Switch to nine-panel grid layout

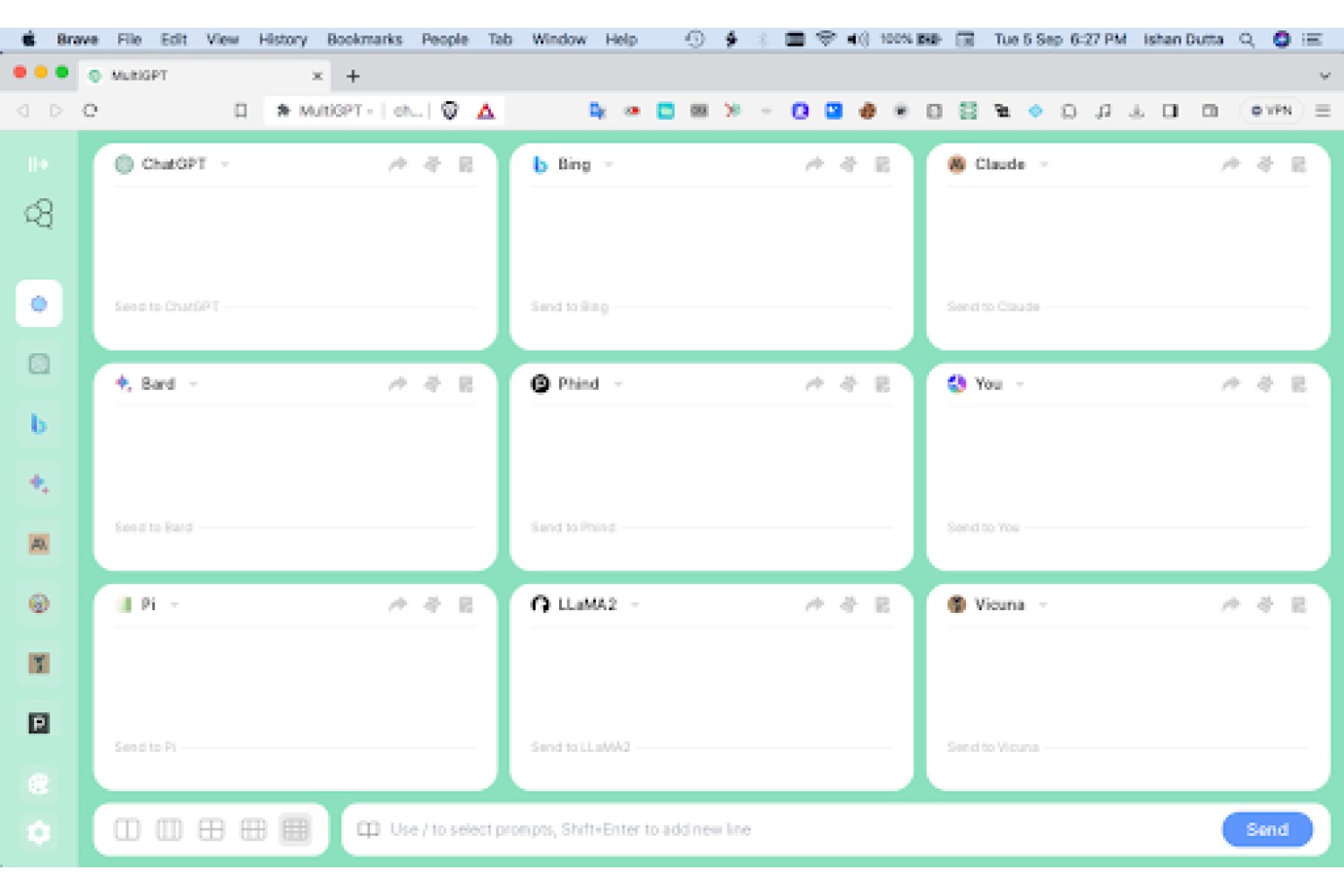tap(296, 830)
